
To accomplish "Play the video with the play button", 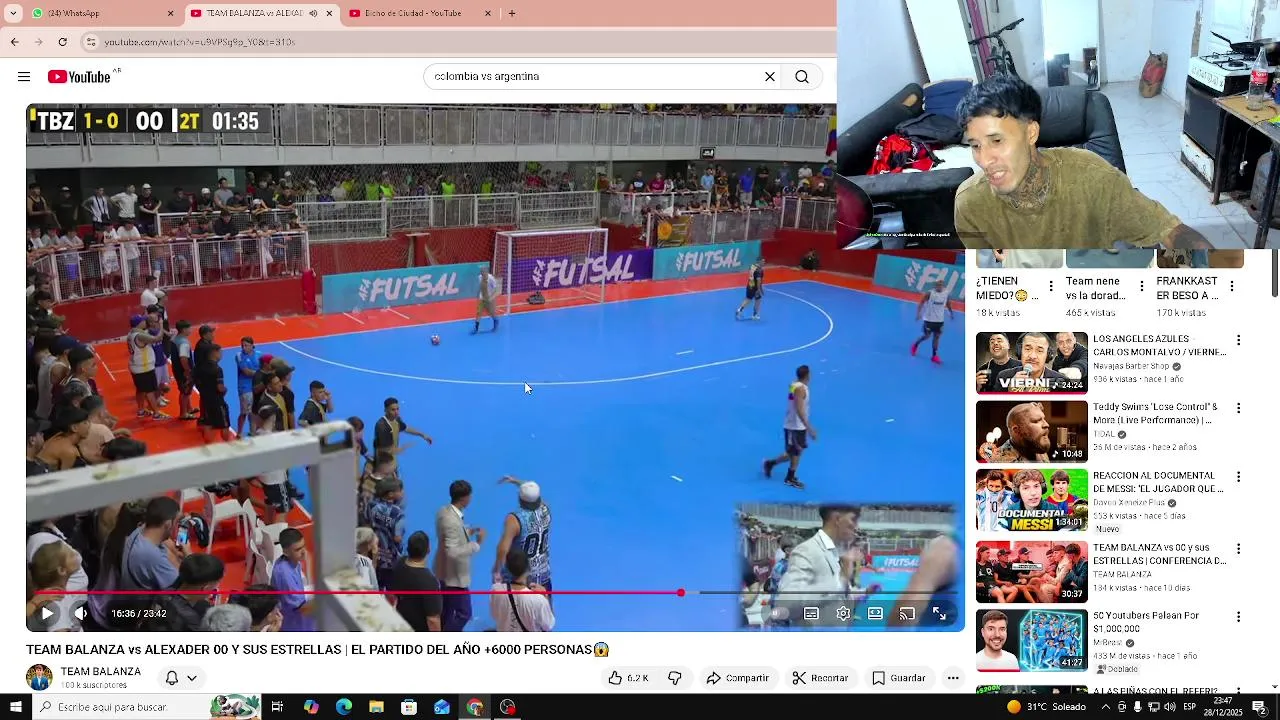I will pyautogui.click(x=47, y=614).
